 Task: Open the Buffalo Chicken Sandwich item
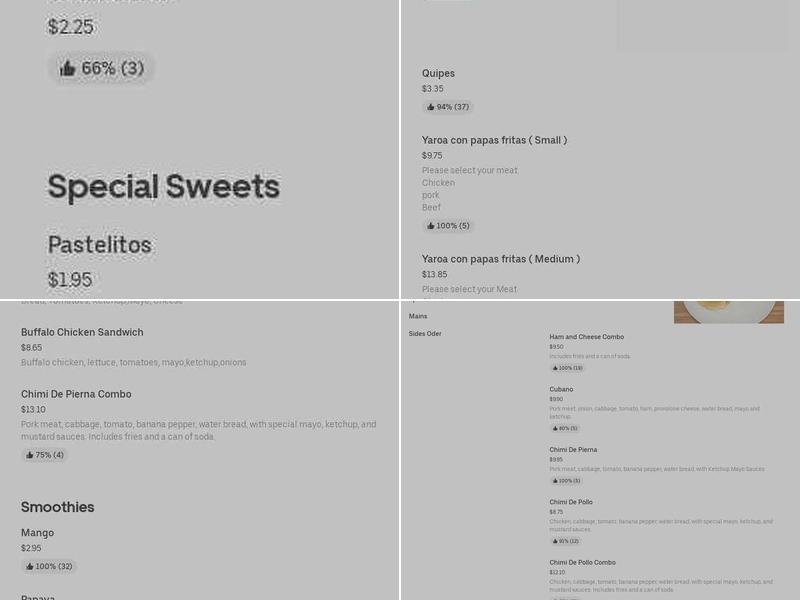pyautogui.click(x=82, y=331)
